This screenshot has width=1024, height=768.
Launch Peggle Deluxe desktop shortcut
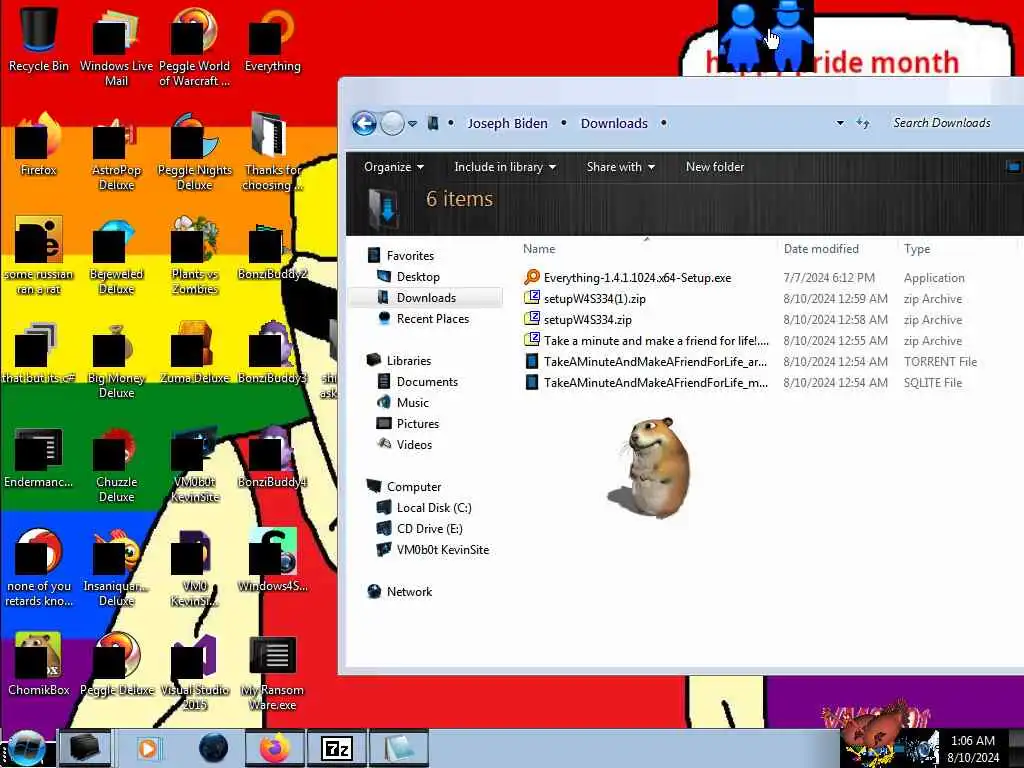(x=116, y=664)
